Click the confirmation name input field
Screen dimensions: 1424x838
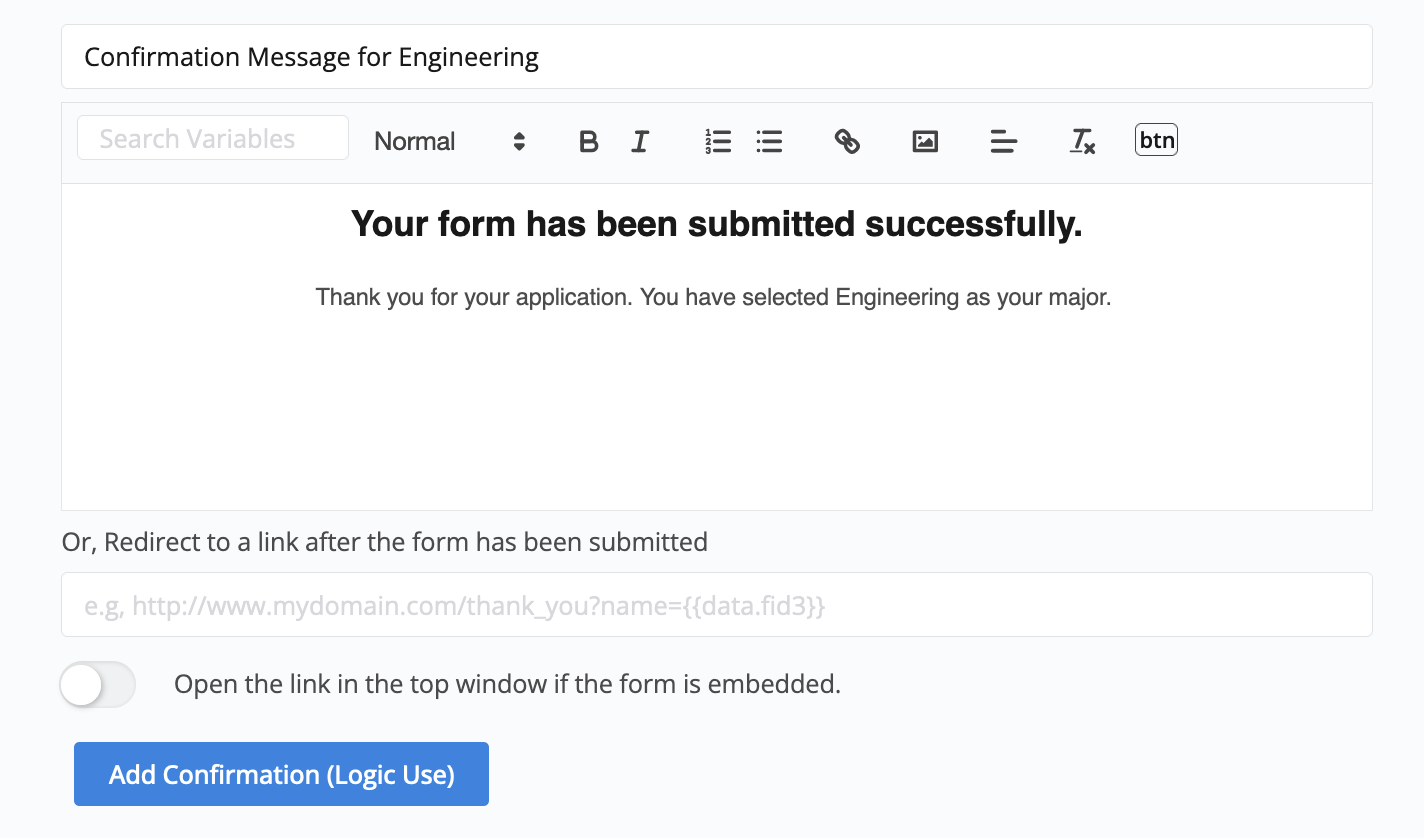pos(716,57)
